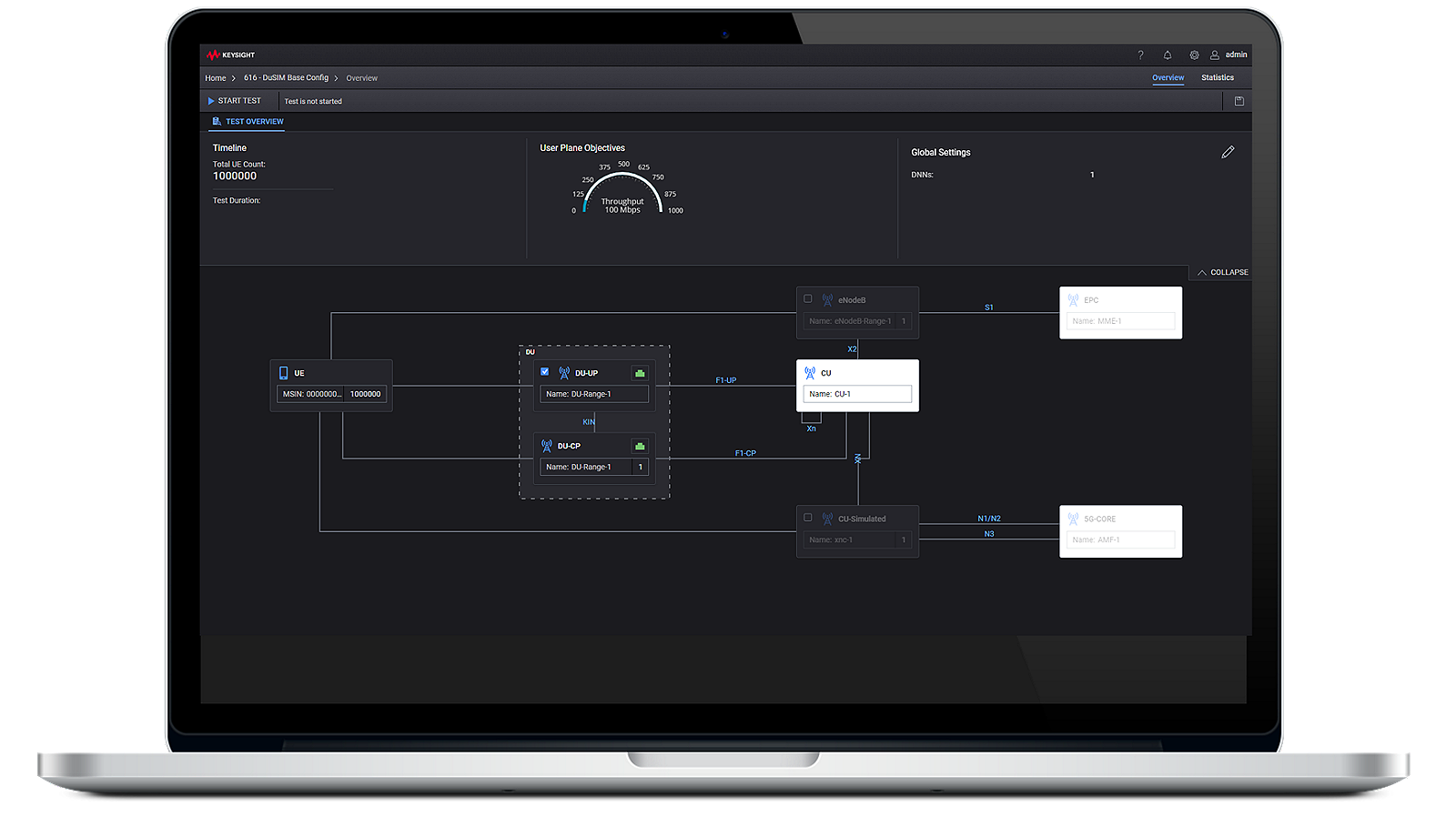The image size is (1456, 817).
Task: Click the green port icon on DU-CP
Action: point(640,446)
